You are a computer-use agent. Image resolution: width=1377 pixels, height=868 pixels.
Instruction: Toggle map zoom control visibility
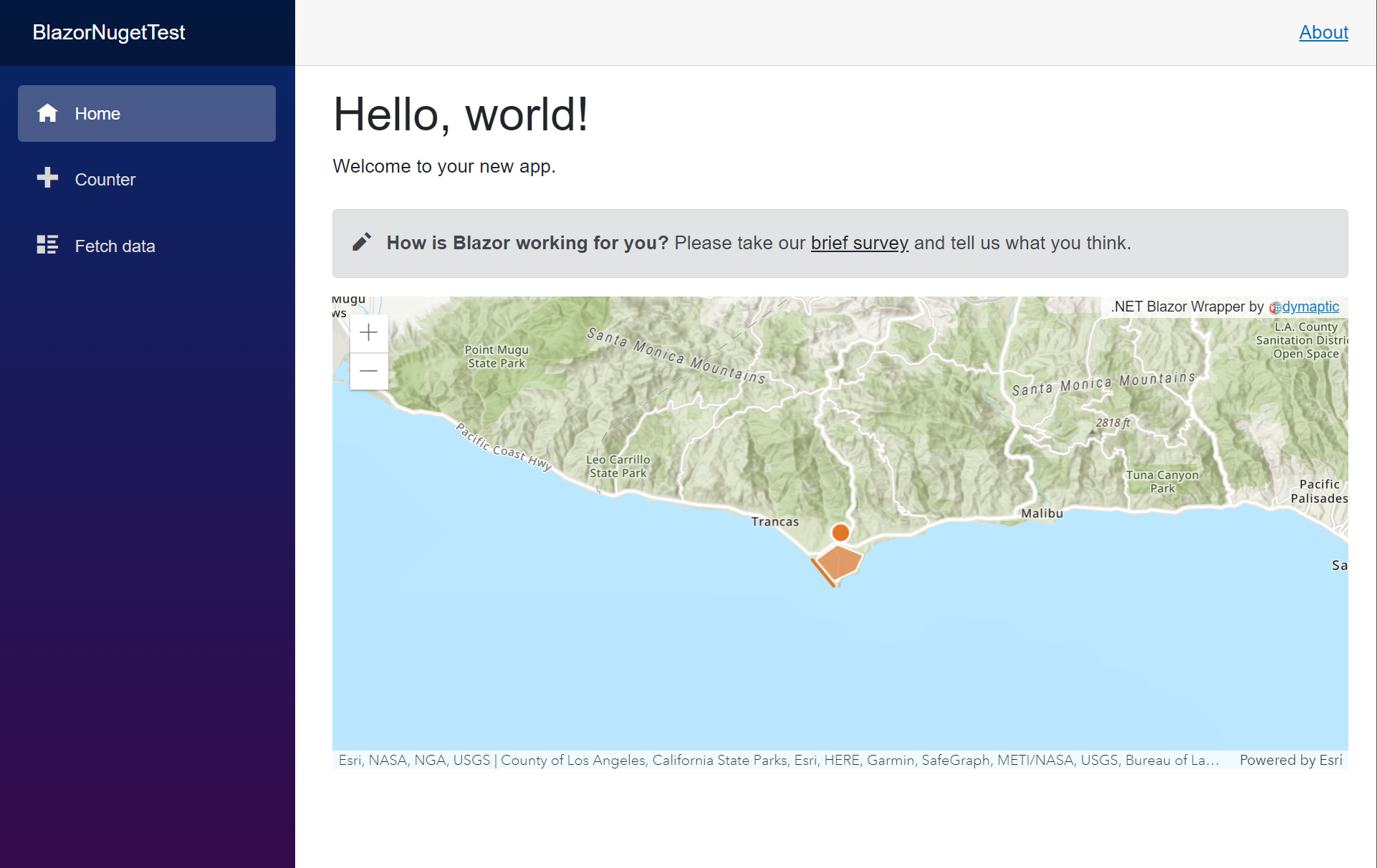(366, 351)
